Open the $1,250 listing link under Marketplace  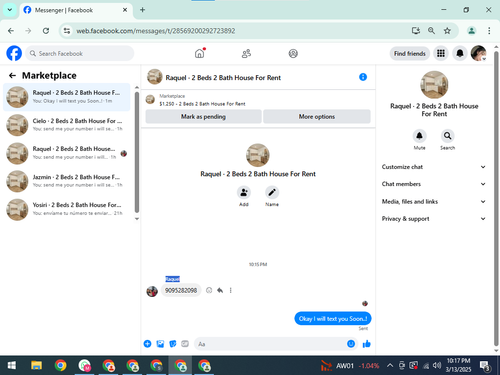pos(202,104)
